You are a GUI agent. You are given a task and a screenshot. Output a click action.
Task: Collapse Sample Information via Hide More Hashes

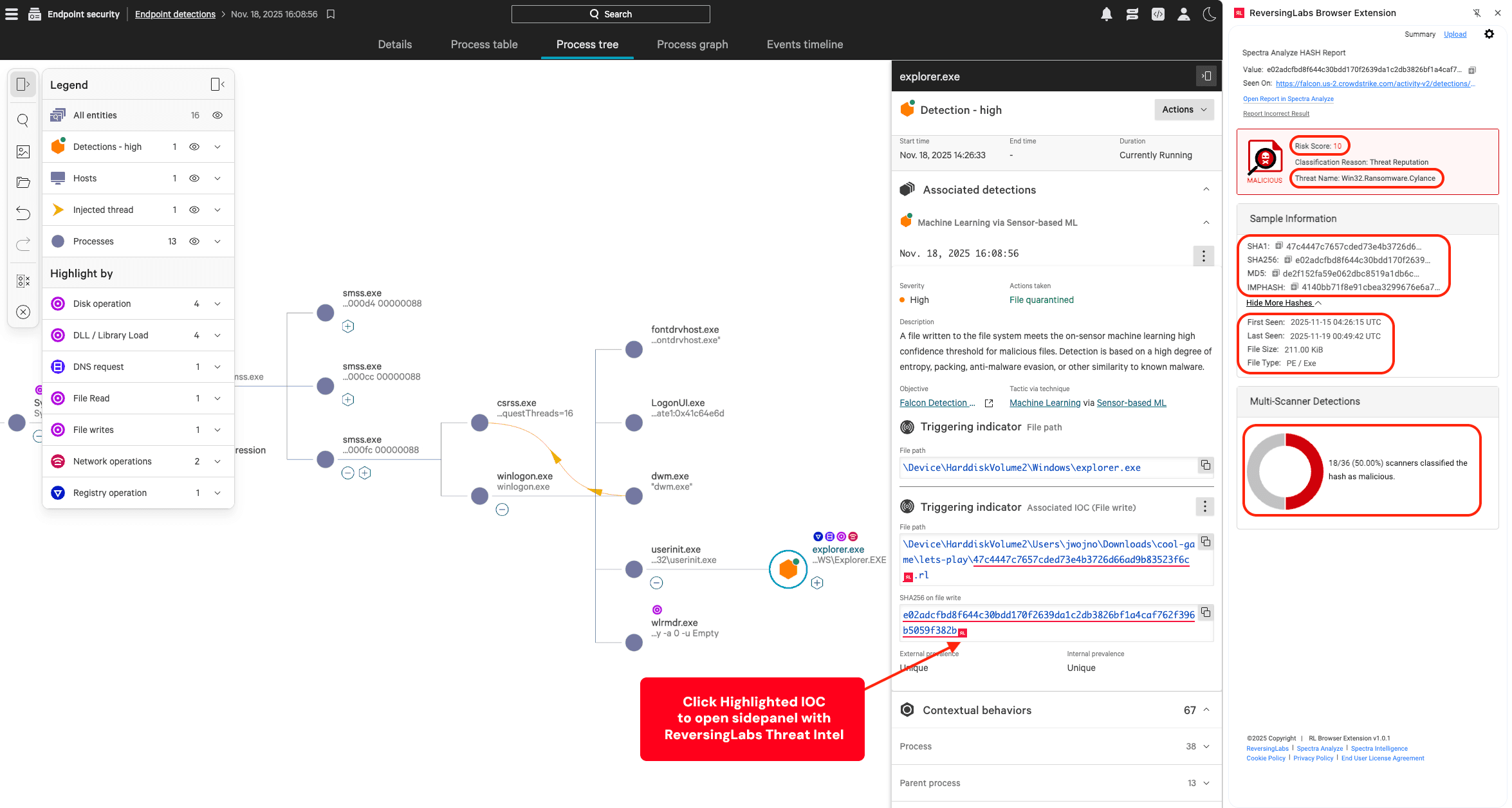(1280, 302)
